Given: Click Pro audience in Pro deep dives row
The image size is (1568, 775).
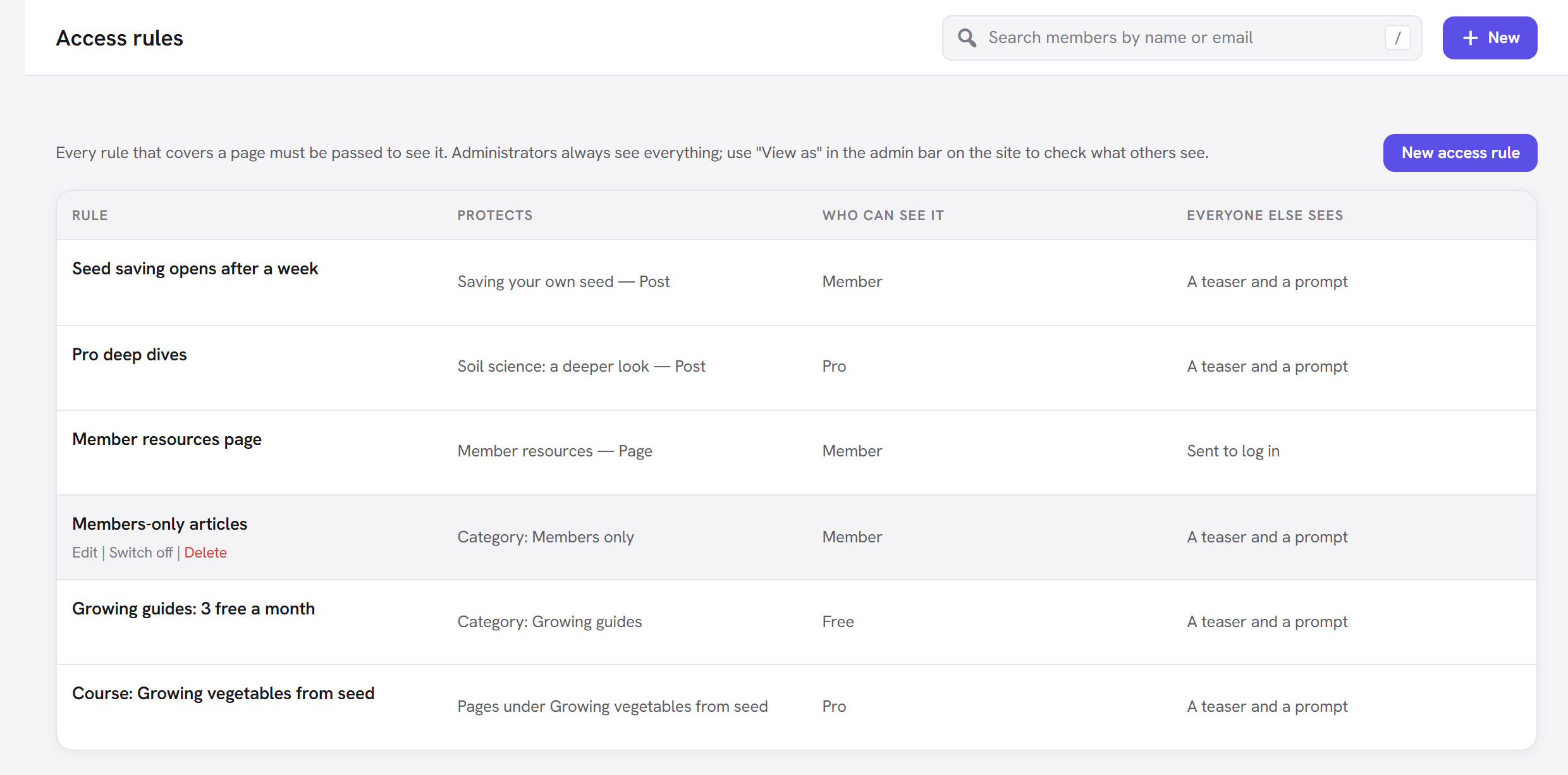Looking at the screenshot, I should coord(835,367).
